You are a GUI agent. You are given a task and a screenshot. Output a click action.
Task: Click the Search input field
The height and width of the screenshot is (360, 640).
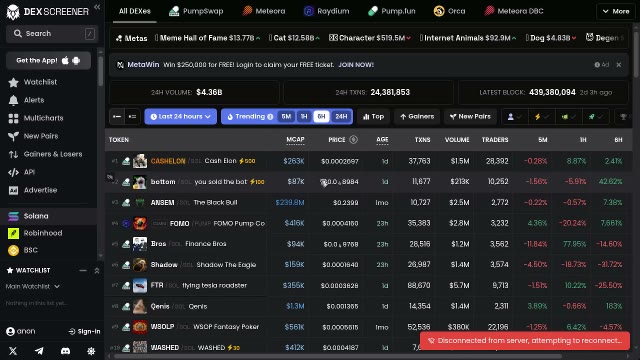click(51, 33)
